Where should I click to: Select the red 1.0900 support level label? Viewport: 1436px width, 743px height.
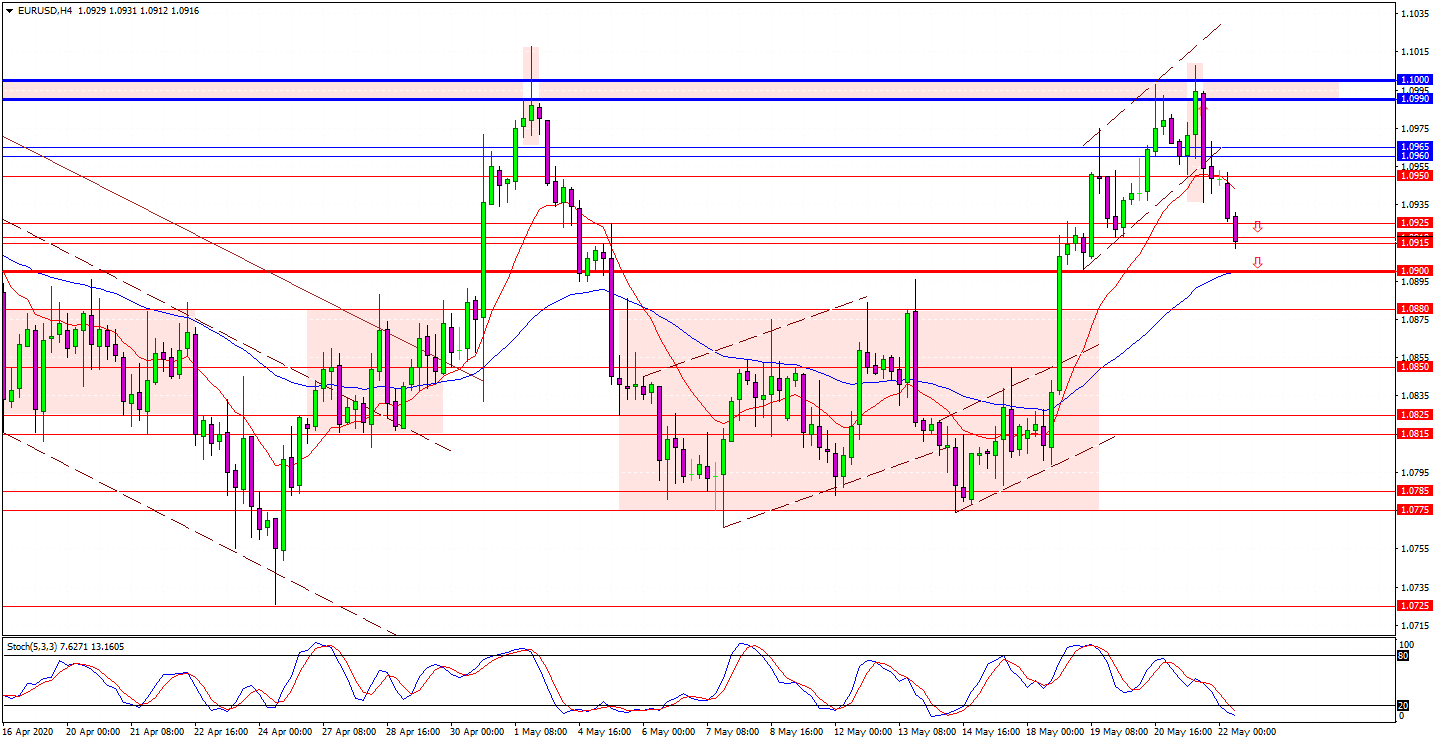click(1415, 271)
